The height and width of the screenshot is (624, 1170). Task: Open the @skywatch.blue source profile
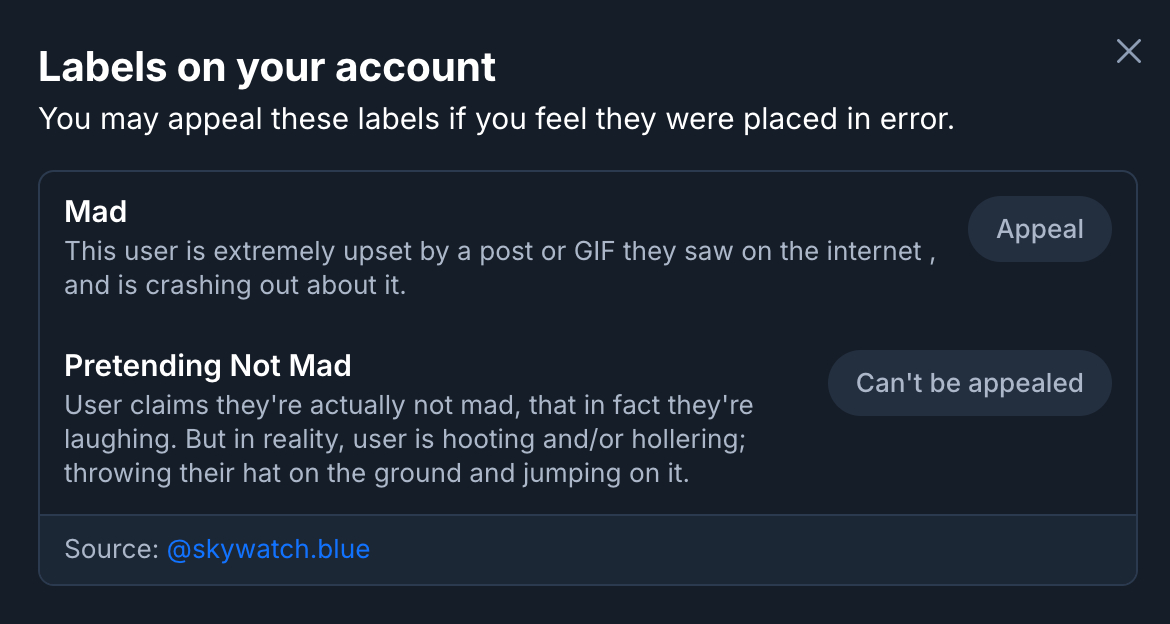268,549
